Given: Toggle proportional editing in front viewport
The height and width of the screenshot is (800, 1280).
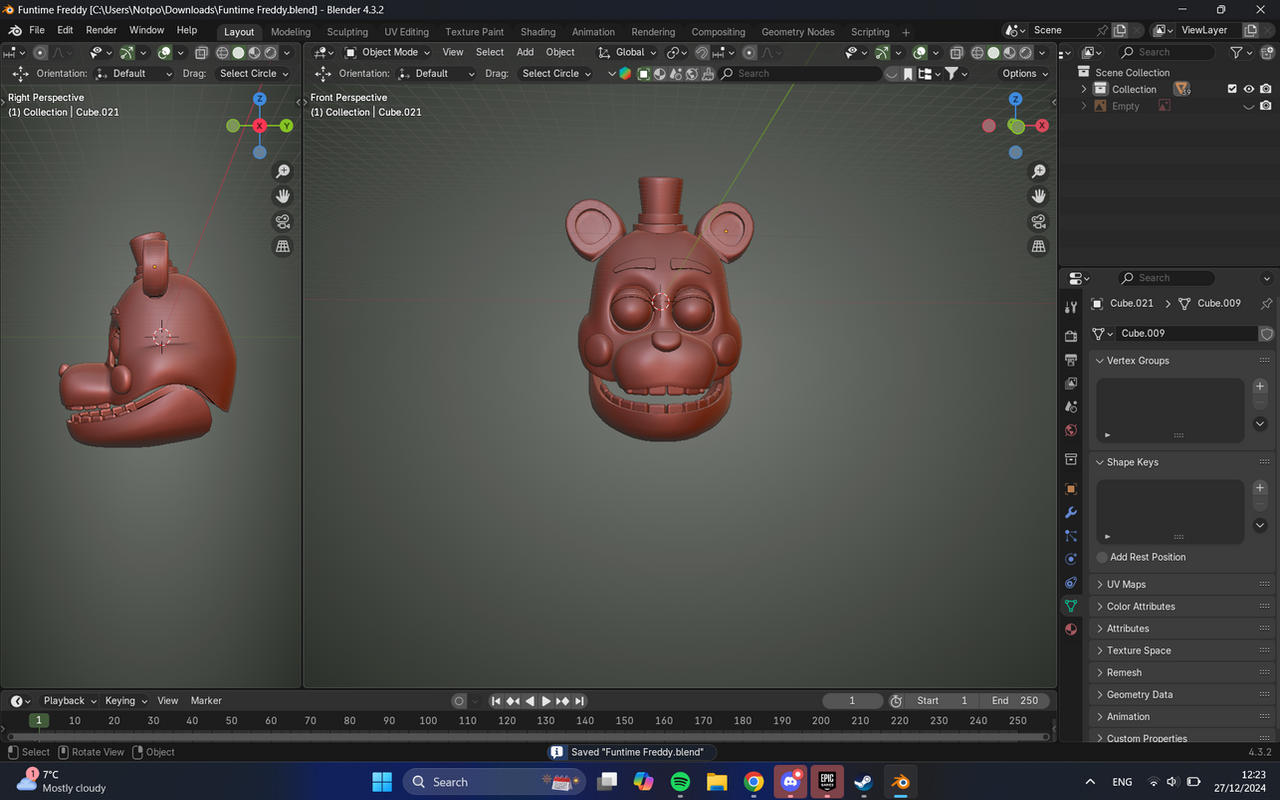Looking at the screenshot, I should [x=750, y=52].
